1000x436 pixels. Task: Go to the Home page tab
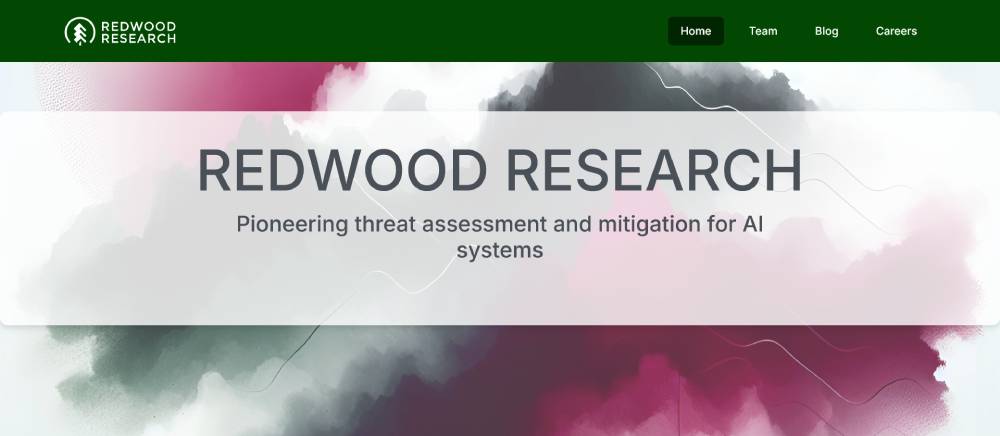(695, 31)
